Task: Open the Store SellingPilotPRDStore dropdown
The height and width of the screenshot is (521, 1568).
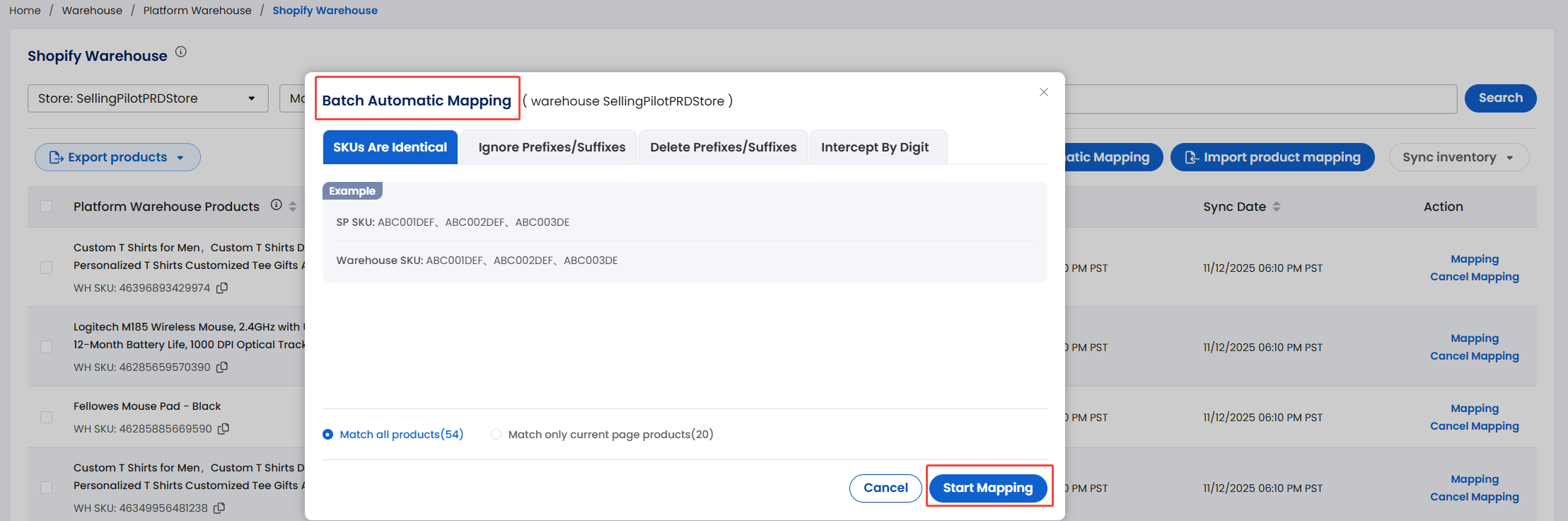Action: pos(148,98)
